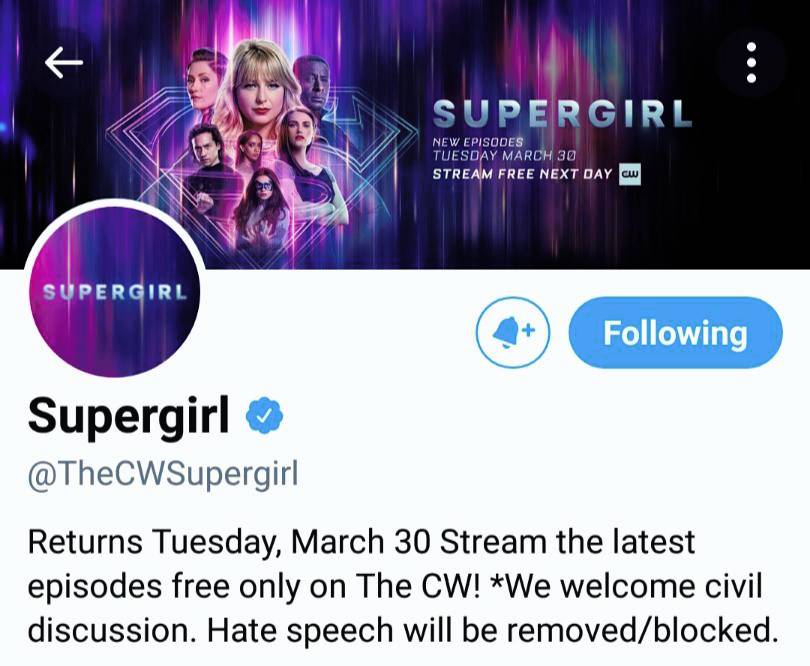
Task: Go back using the left arrow icon
Action: pos(64,63)
